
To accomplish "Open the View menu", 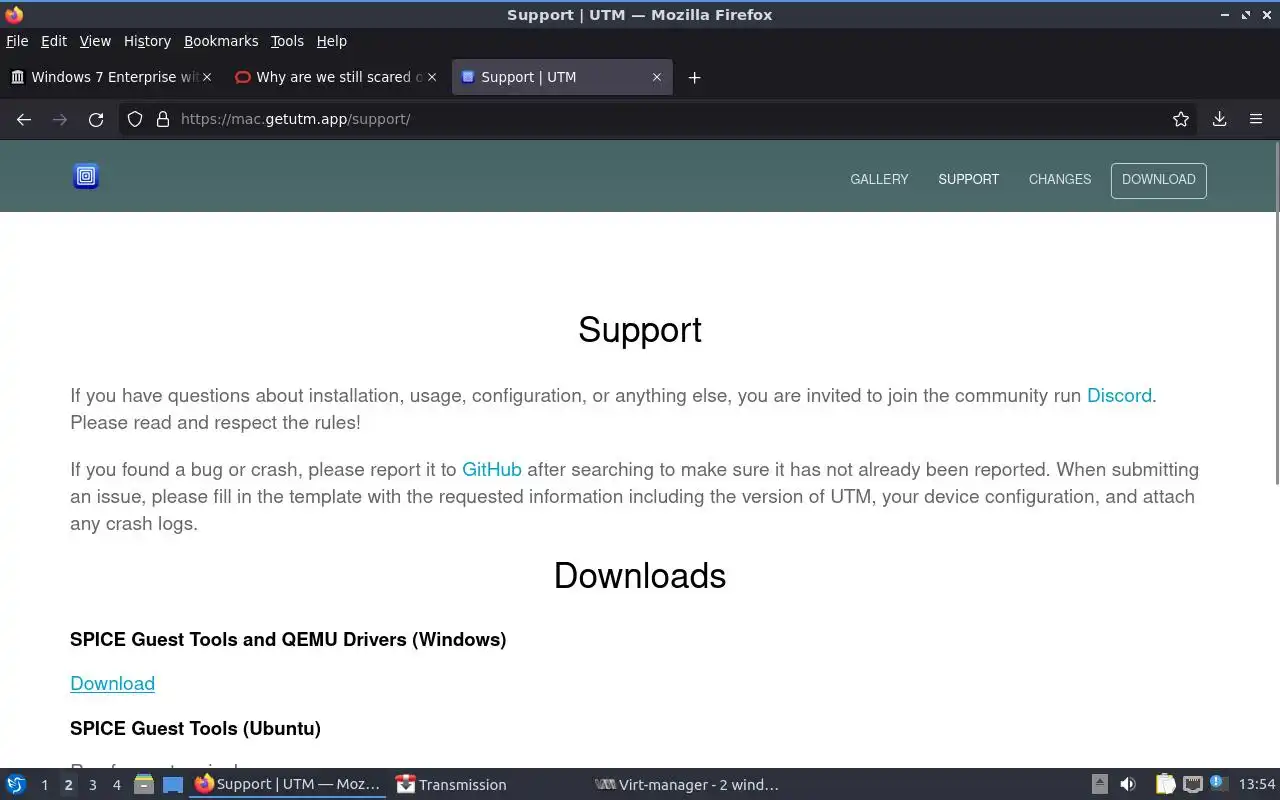I will pos(95,41).
